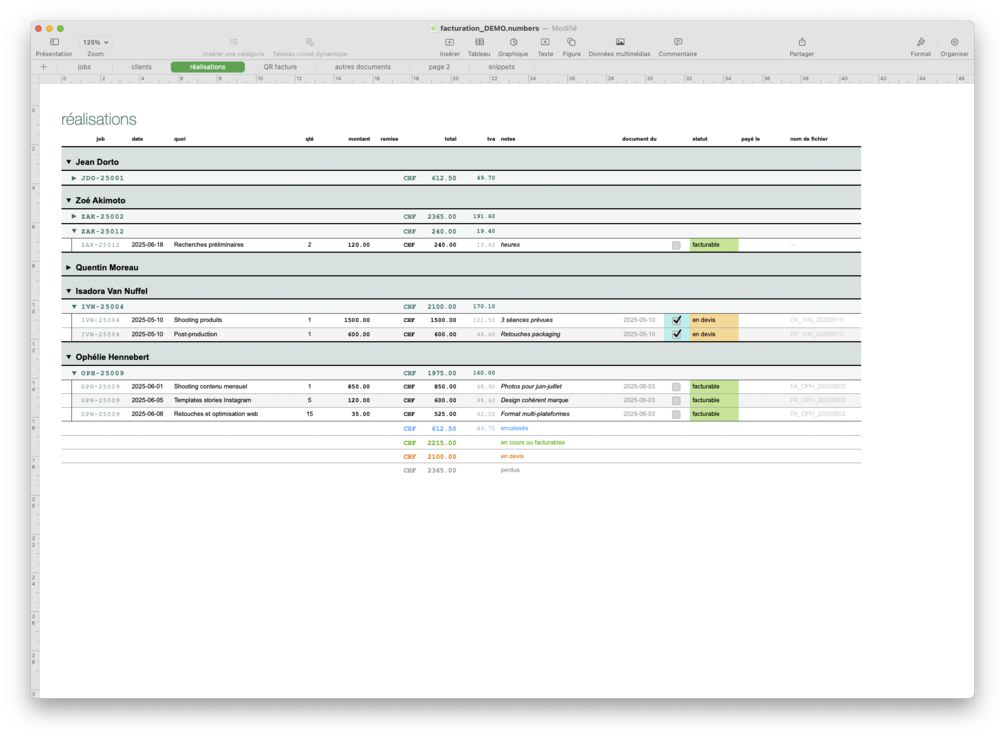Select the 'Format multi-plateformes' note cell
Screen dimensions: 1005x739
click(535, 414)
